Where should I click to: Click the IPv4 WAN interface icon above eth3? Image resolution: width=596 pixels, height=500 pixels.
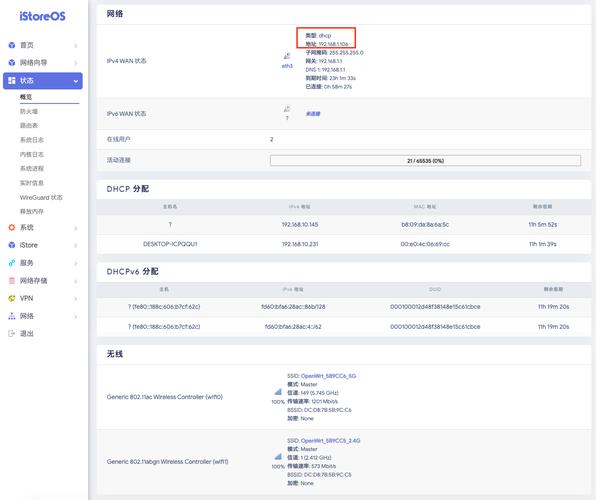click(x=287, y=56)
